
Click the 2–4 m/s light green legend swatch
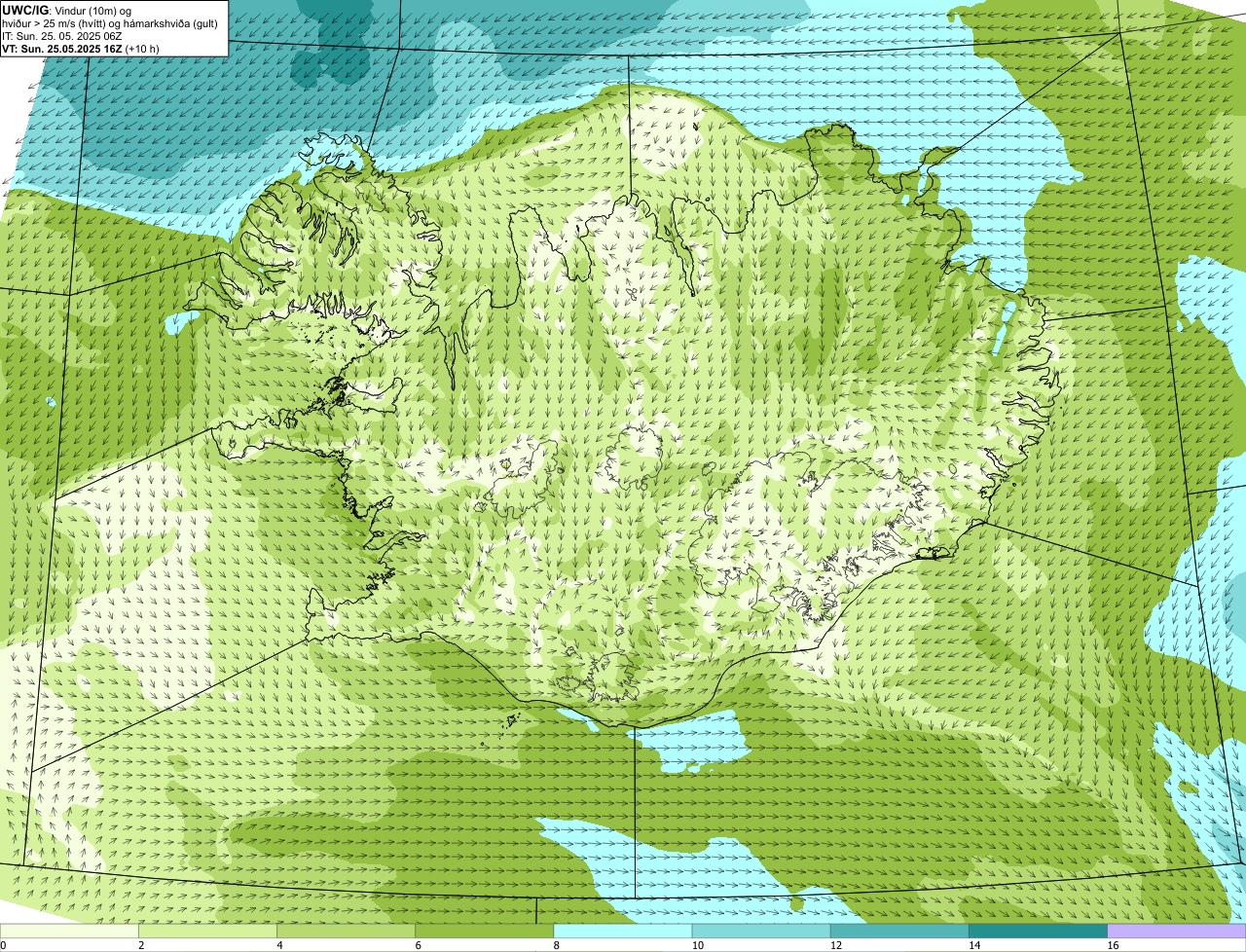pyautogui.click(x=209, y=931)
